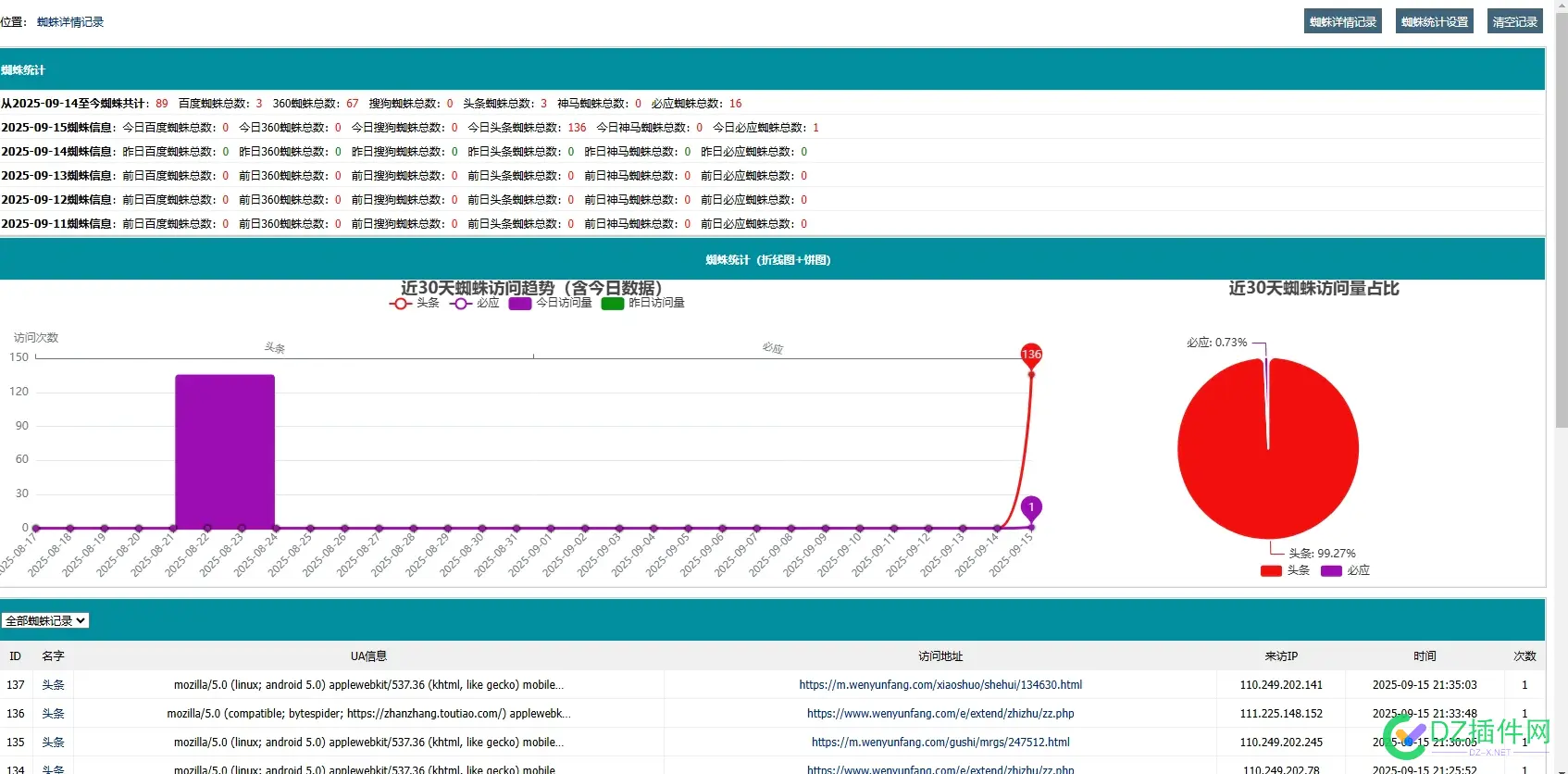Toggle 昨日访问量 green legend item
This screenshot has width=1568, height=774.
pyautogui.click(x=643, y=303)
